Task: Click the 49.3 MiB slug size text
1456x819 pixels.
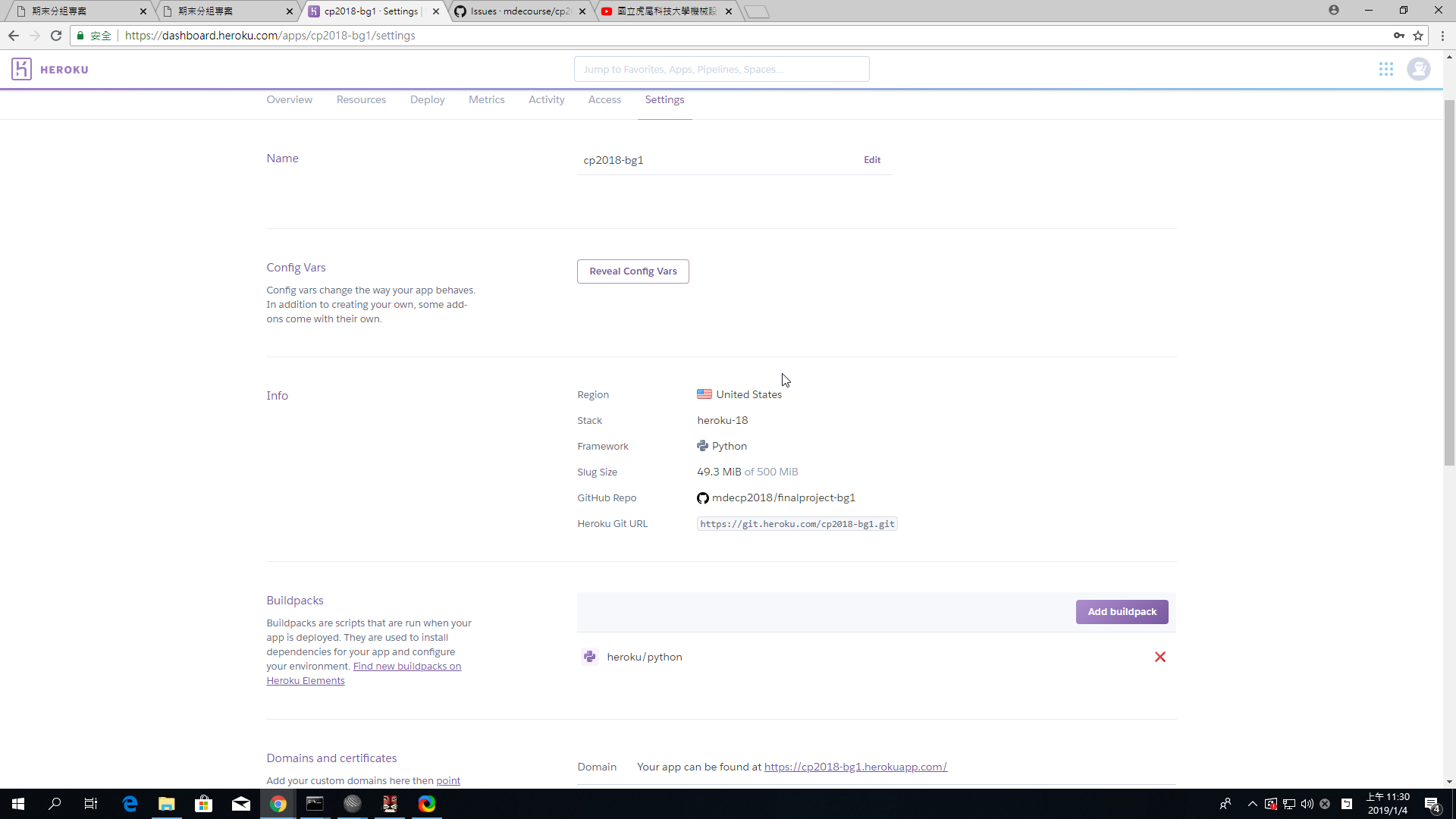Action: coord(719,472)
